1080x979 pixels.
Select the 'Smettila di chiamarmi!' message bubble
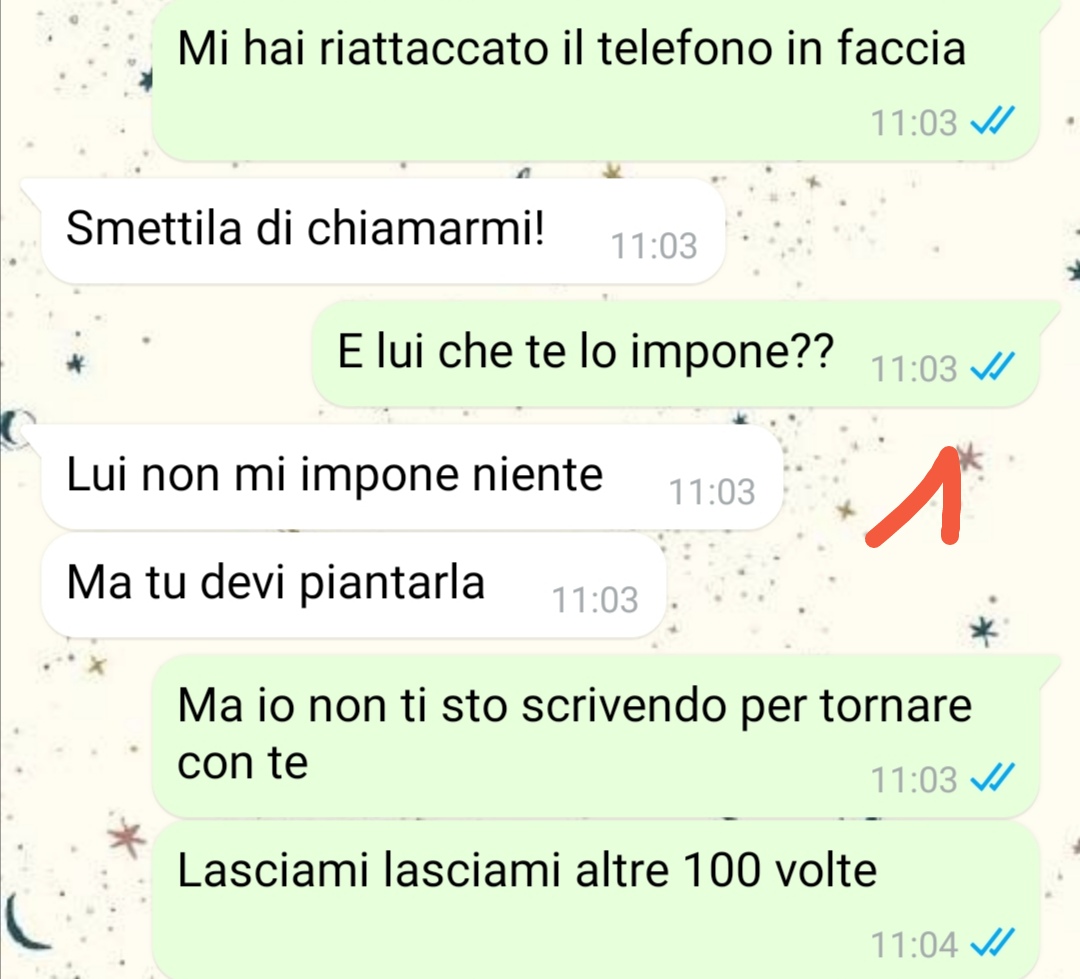tap(383, 231)
